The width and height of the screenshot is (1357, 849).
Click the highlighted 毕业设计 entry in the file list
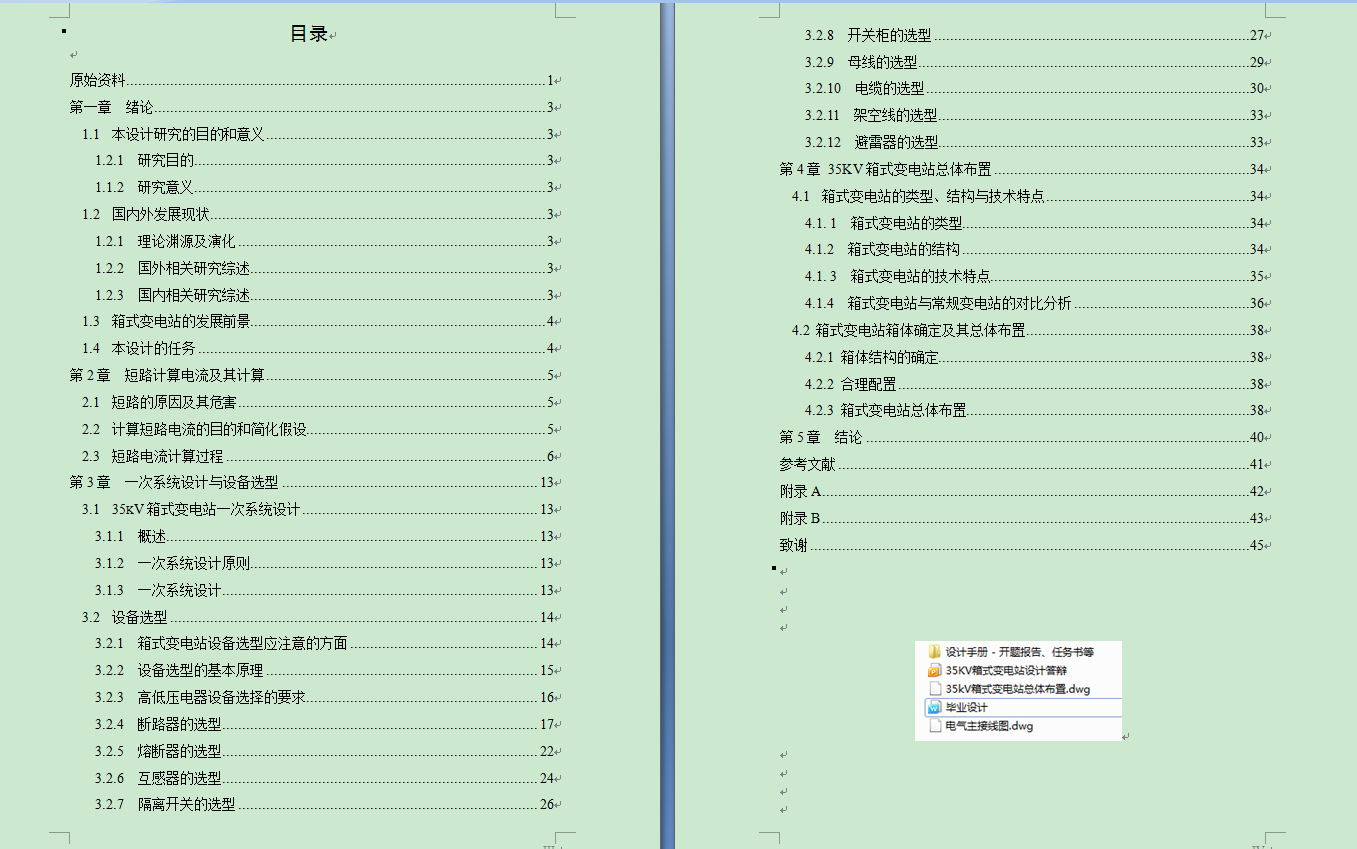[x=1018, y=707]
